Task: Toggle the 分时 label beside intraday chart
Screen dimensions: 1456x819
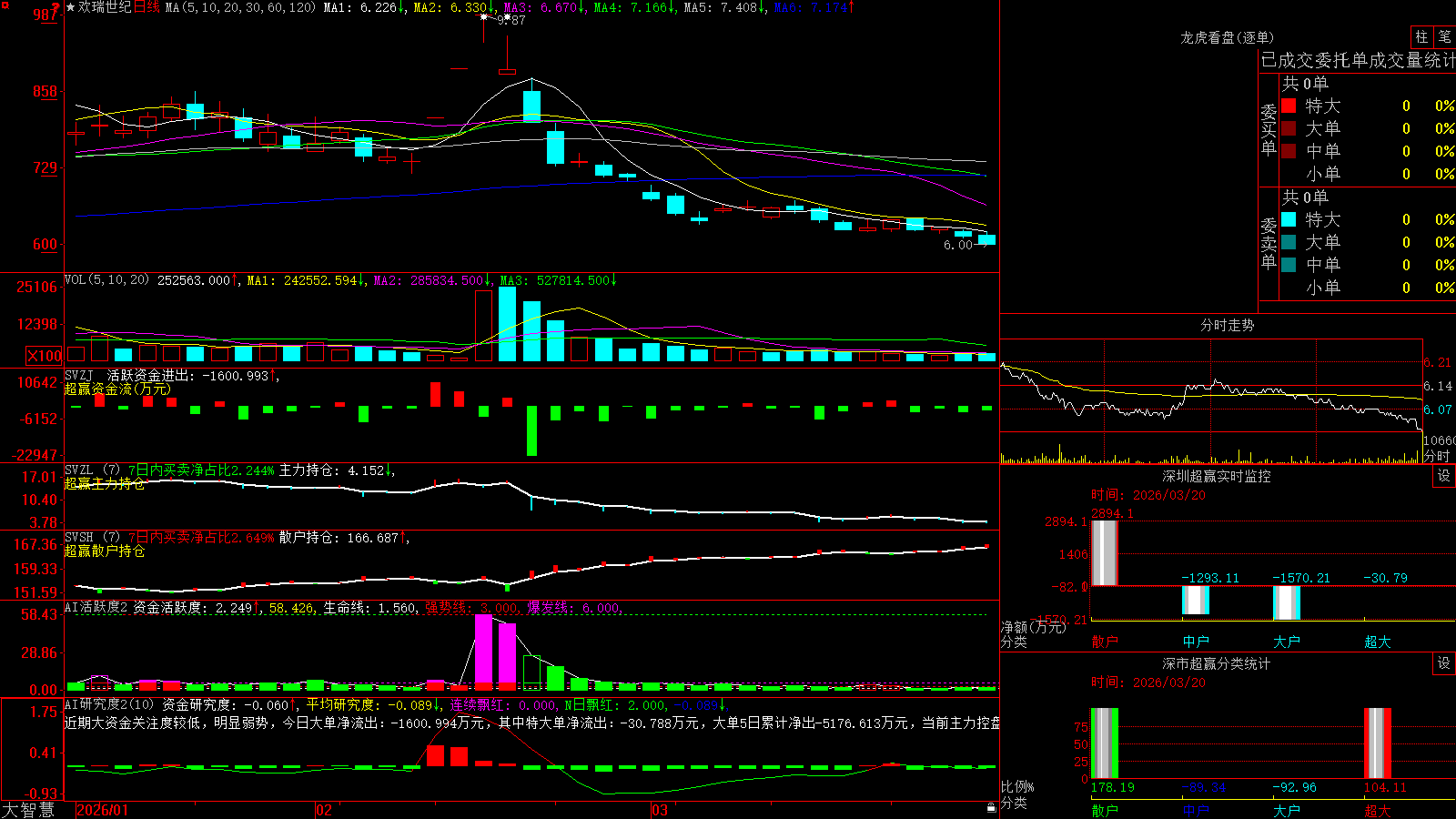Action: (x=1437, y=456)
